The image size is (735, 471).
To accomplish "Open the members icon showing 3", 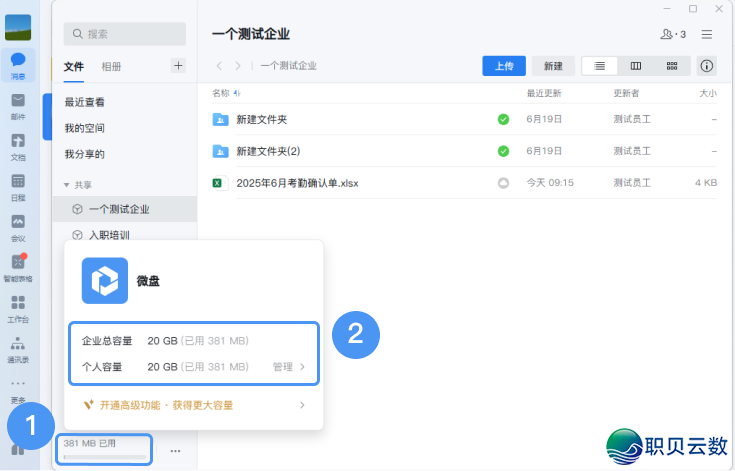I will 673,34.
